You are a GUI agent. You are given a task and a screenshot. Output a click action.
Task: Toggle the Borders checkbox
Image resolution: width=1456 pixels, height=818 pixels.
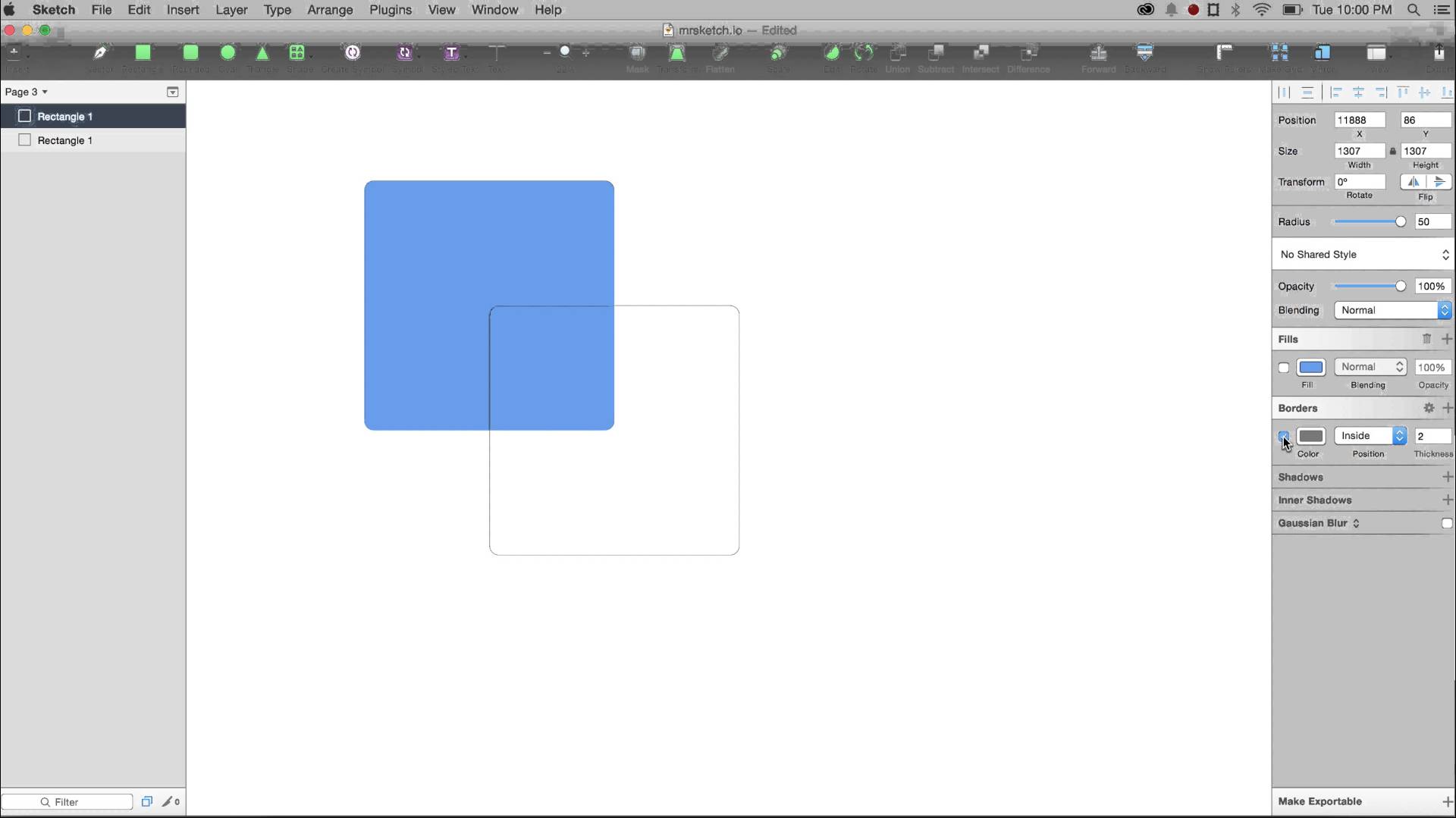[x=1283, y=436]
